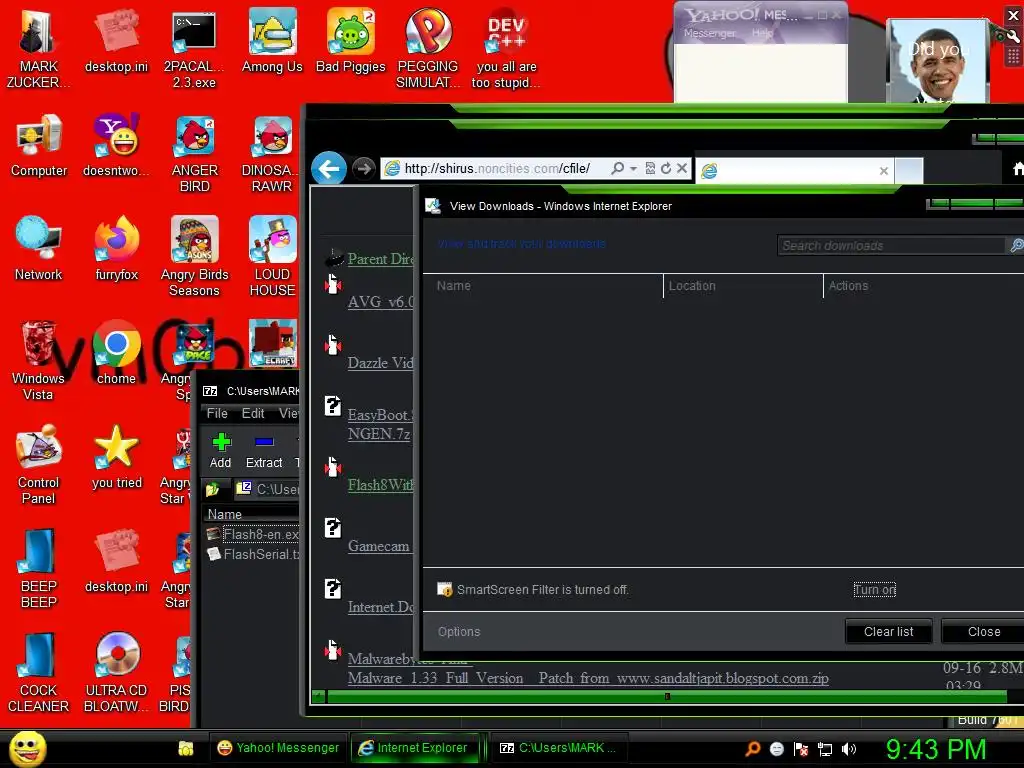Viewport: 1024px width, 768px height.
Task: Launch the furryfox browser icon
Action: pos(116,249)
